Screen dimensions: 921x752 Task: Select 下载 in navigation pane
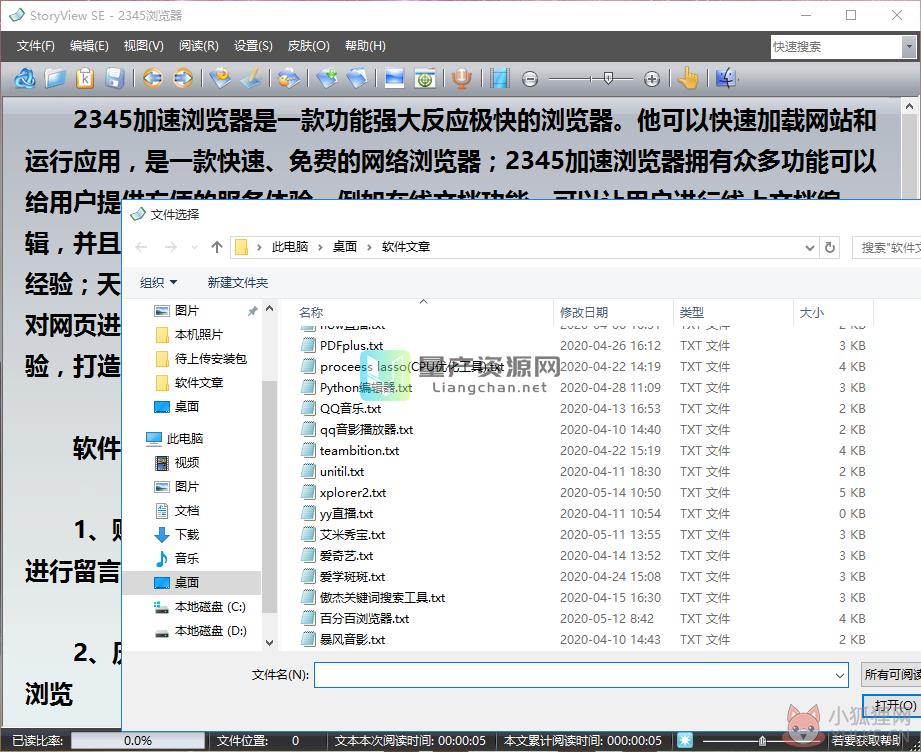177,534
